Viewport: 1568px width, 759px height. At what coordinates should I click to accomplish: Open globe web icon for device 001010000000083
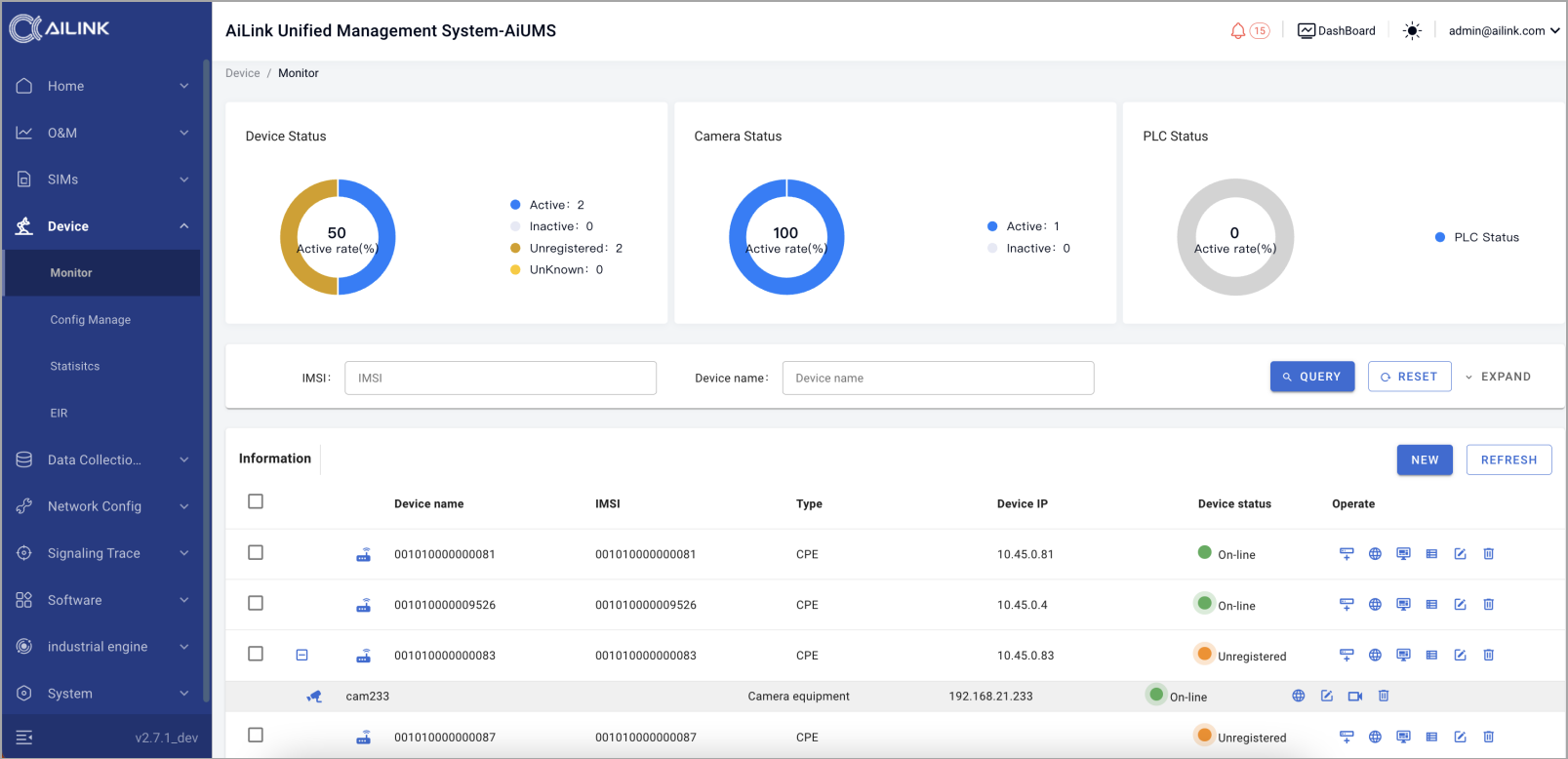(1375, 656)
